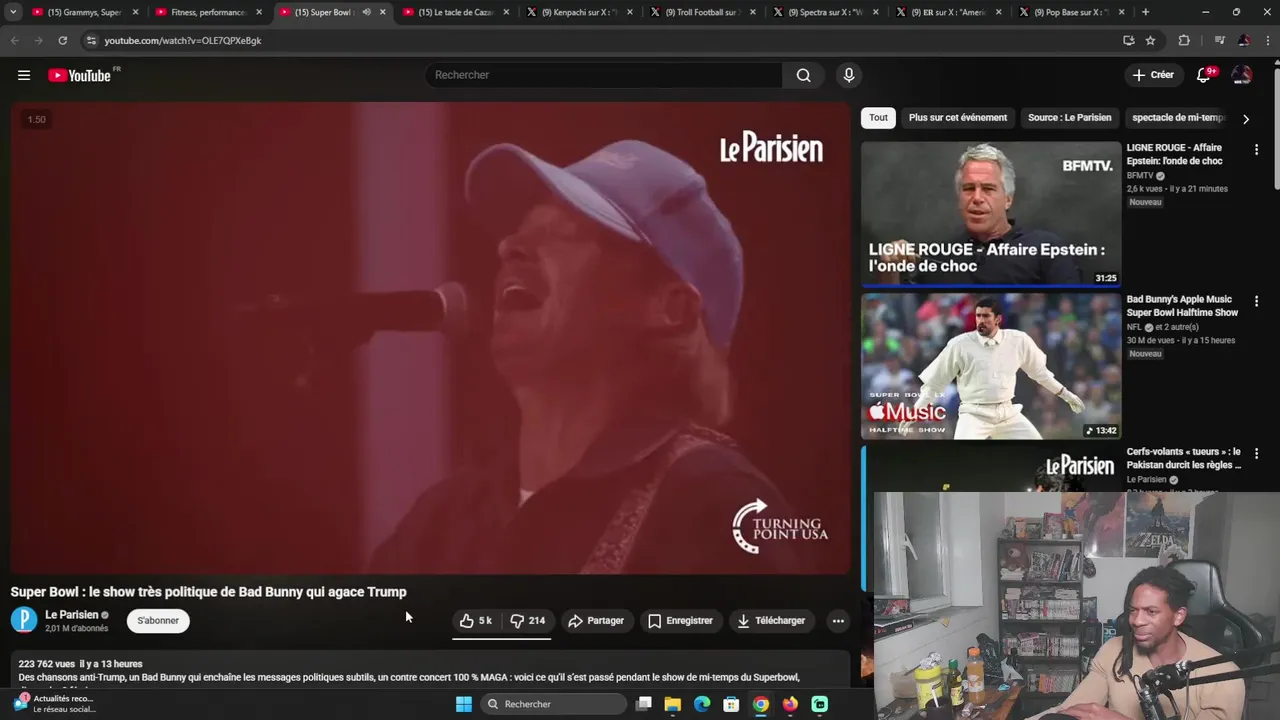Open options for Bad Bunny Halftime video

1256,301
